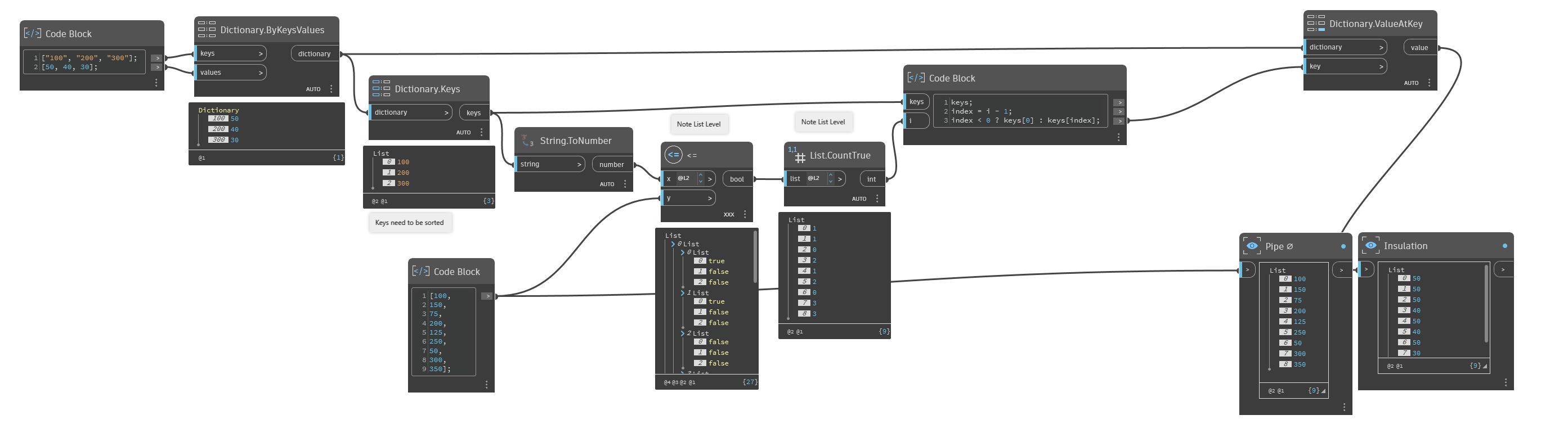Open the list input chevron on List.CountTrue
The image size is (1568, 424).
click(x=839, y=179)
